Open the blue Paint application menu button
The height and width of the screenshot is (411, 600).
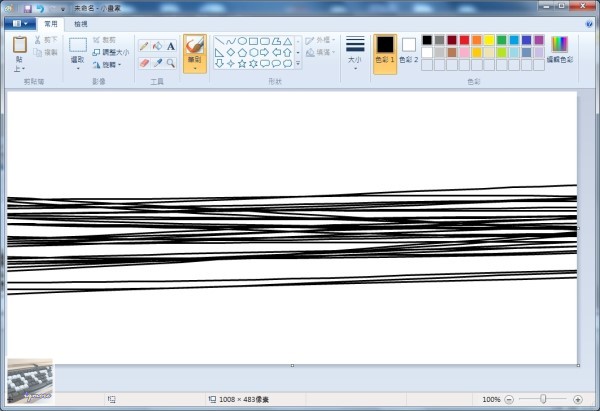pos(20,24)
